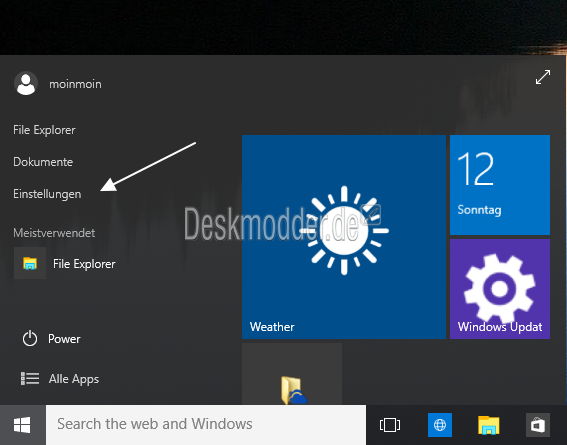Open the folder tile below Weather

coord(292,374)
